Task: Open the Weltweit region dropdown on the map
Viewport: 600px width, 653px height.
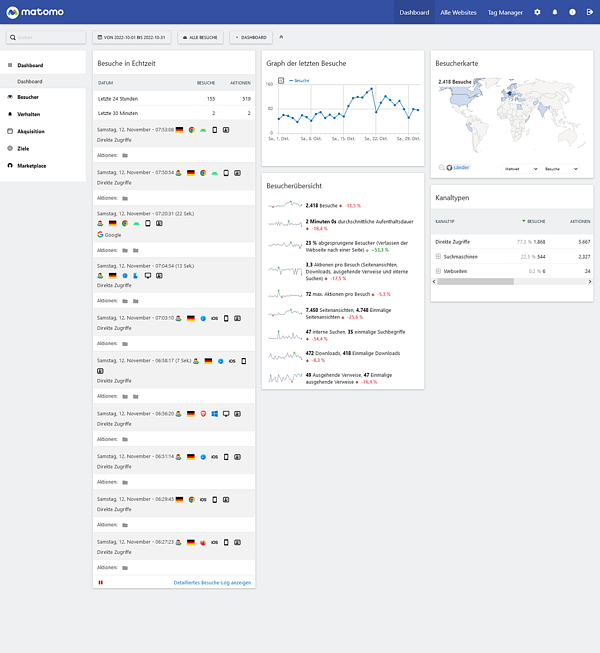Action: click(520, 169)
